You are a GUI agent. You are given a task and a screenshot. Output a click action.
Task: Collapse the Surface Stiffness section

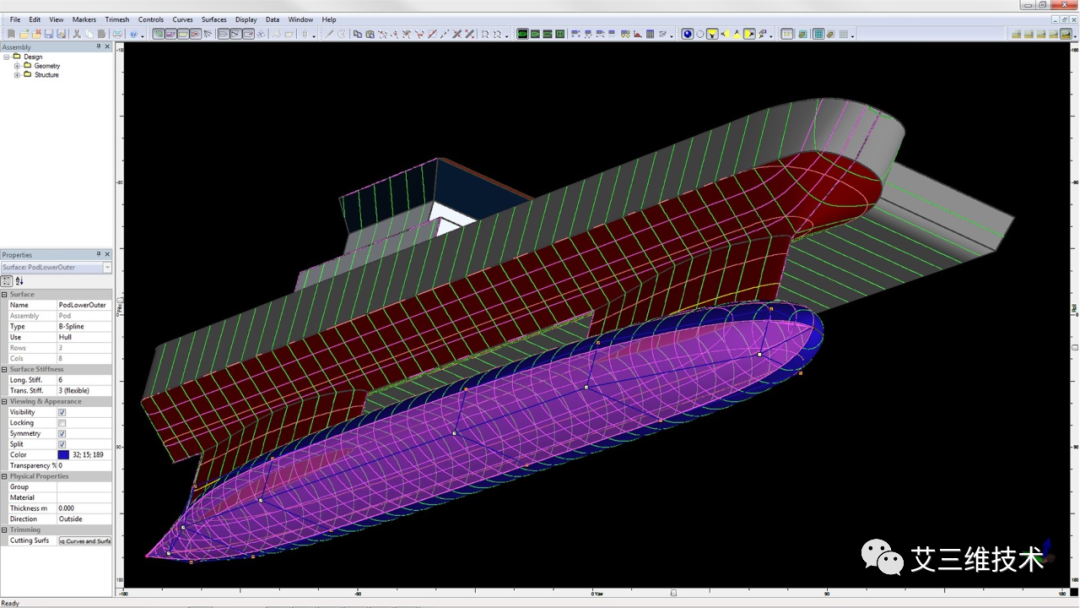click(4, 369)
